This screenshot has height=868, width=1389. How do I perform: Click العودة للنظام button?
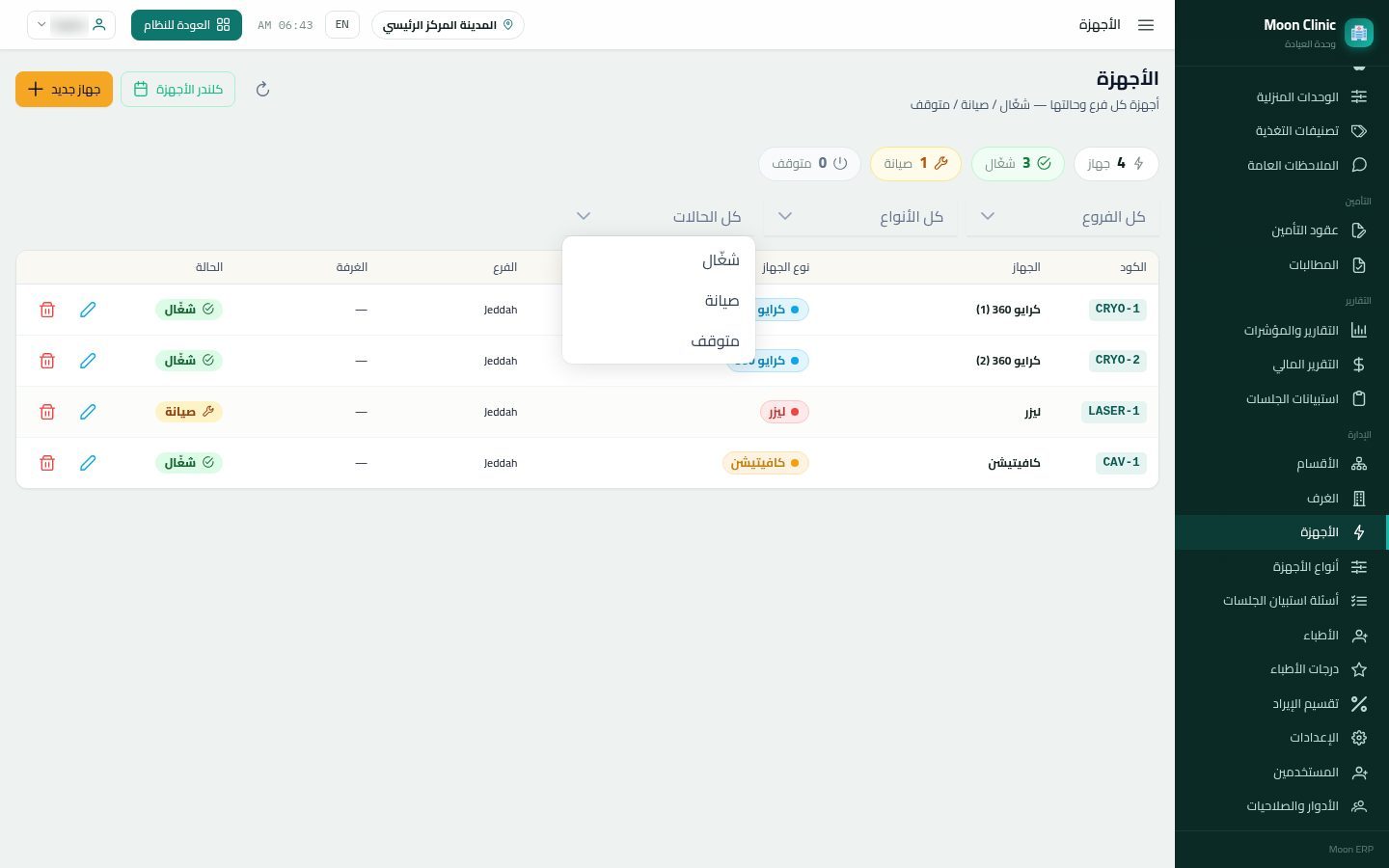pos(186,25)
